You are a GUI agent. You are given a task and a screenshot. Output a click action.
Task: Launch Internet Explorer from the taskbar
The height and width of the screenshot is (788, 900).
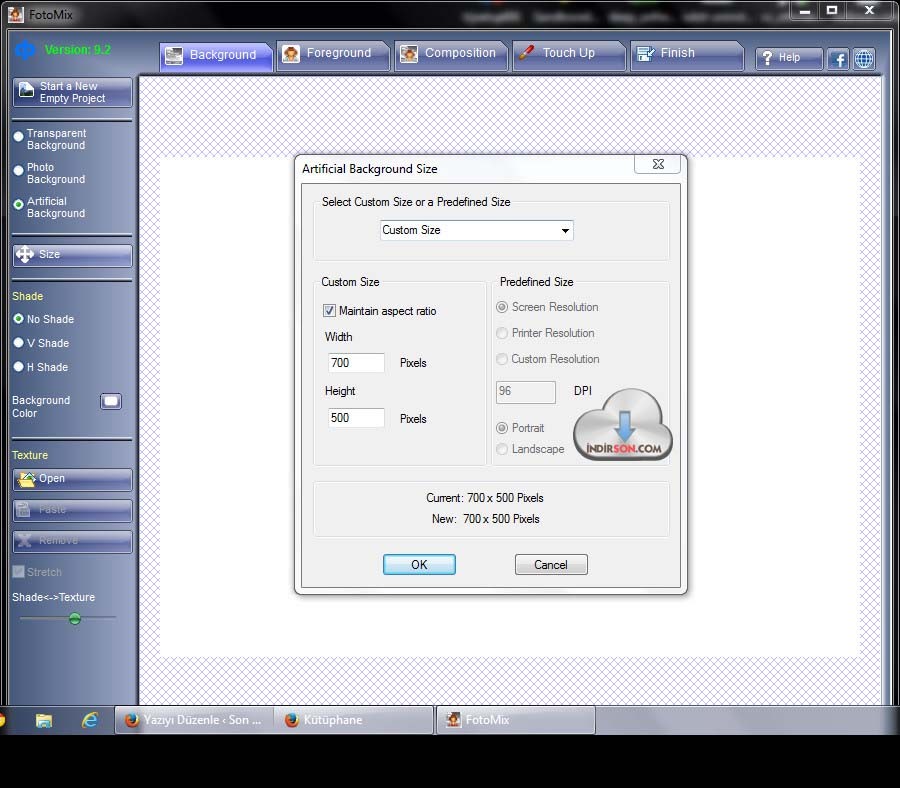pos(90,720)
